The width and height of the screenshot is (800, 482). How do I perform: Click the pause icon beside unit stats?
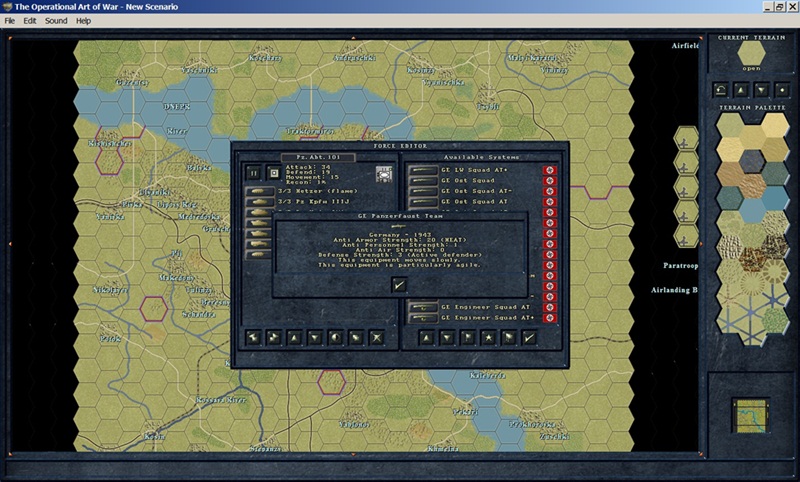(254, 173)
